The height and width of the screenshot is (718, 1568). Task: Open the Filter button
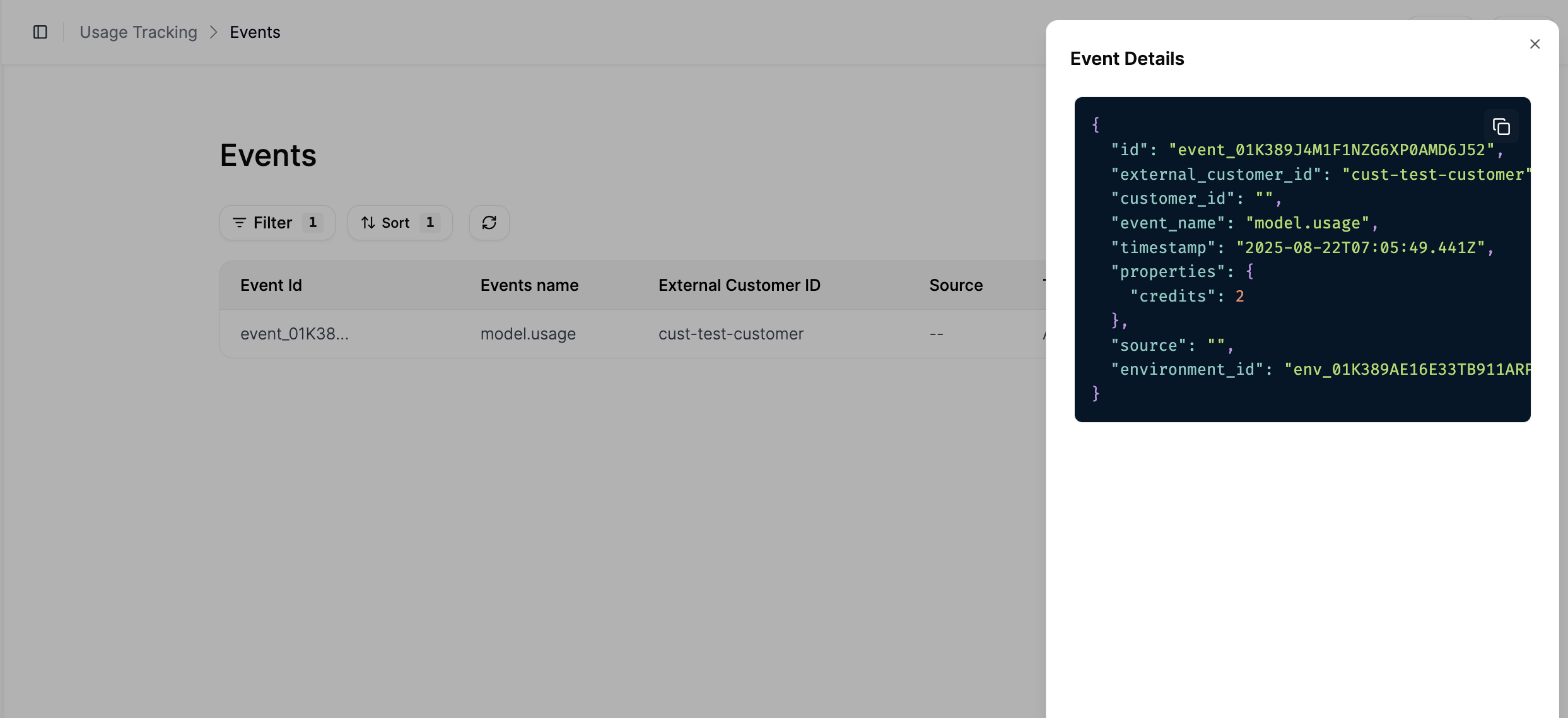pos(277,223)
